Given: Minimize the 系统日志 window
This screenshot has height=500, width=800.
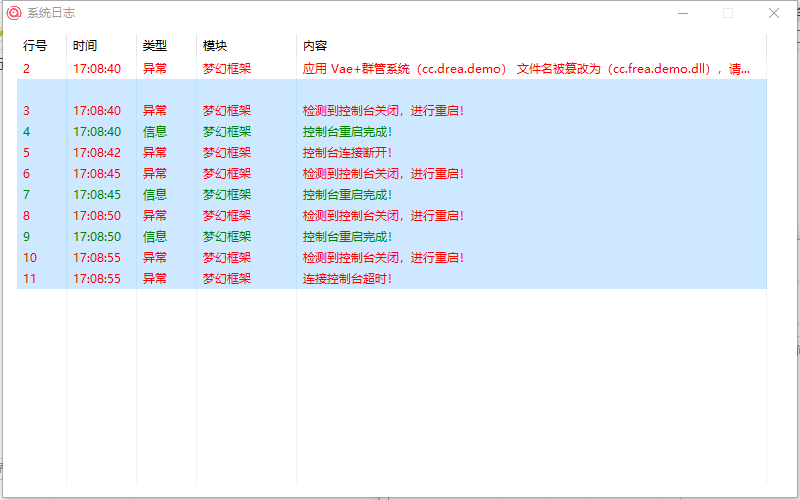Looking at the screenshot, I should click(683, 13).
